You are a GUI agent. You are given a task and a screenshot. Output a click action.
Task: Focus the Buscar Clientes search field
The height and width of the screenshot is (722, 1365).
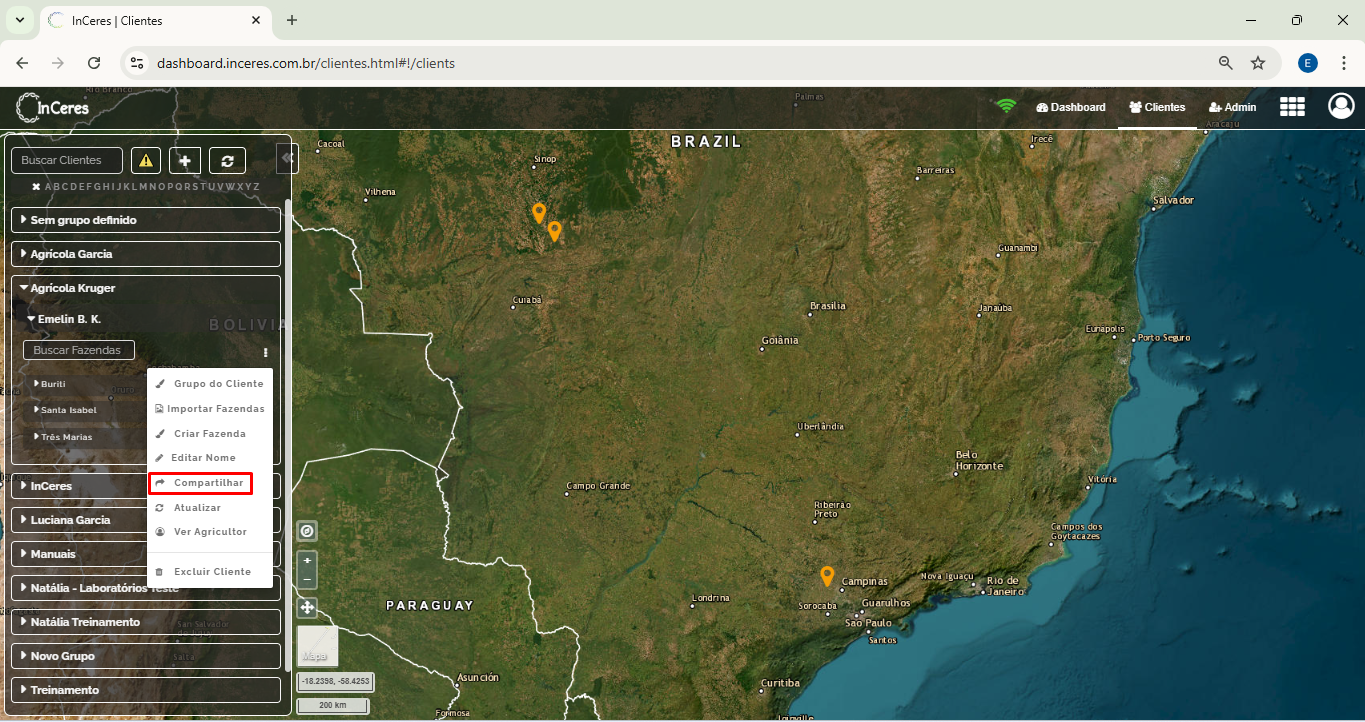point(67,160)
